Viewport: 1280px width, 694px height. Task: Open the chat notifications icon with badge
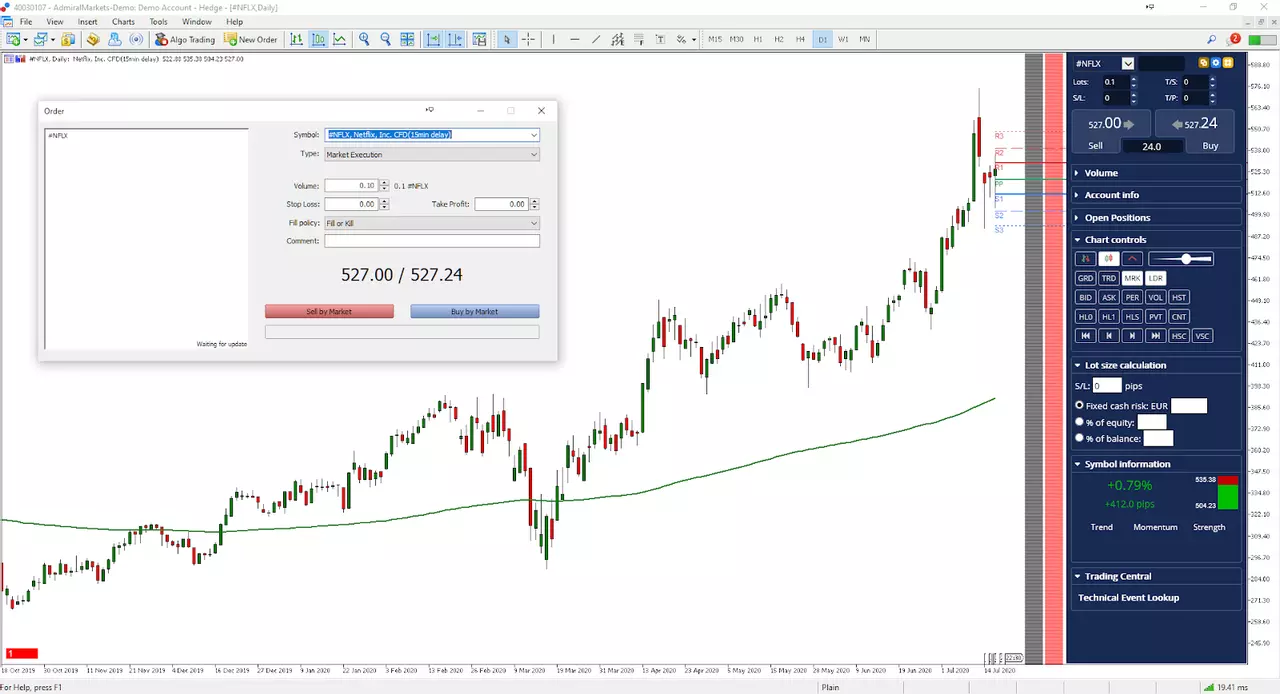1233,40
